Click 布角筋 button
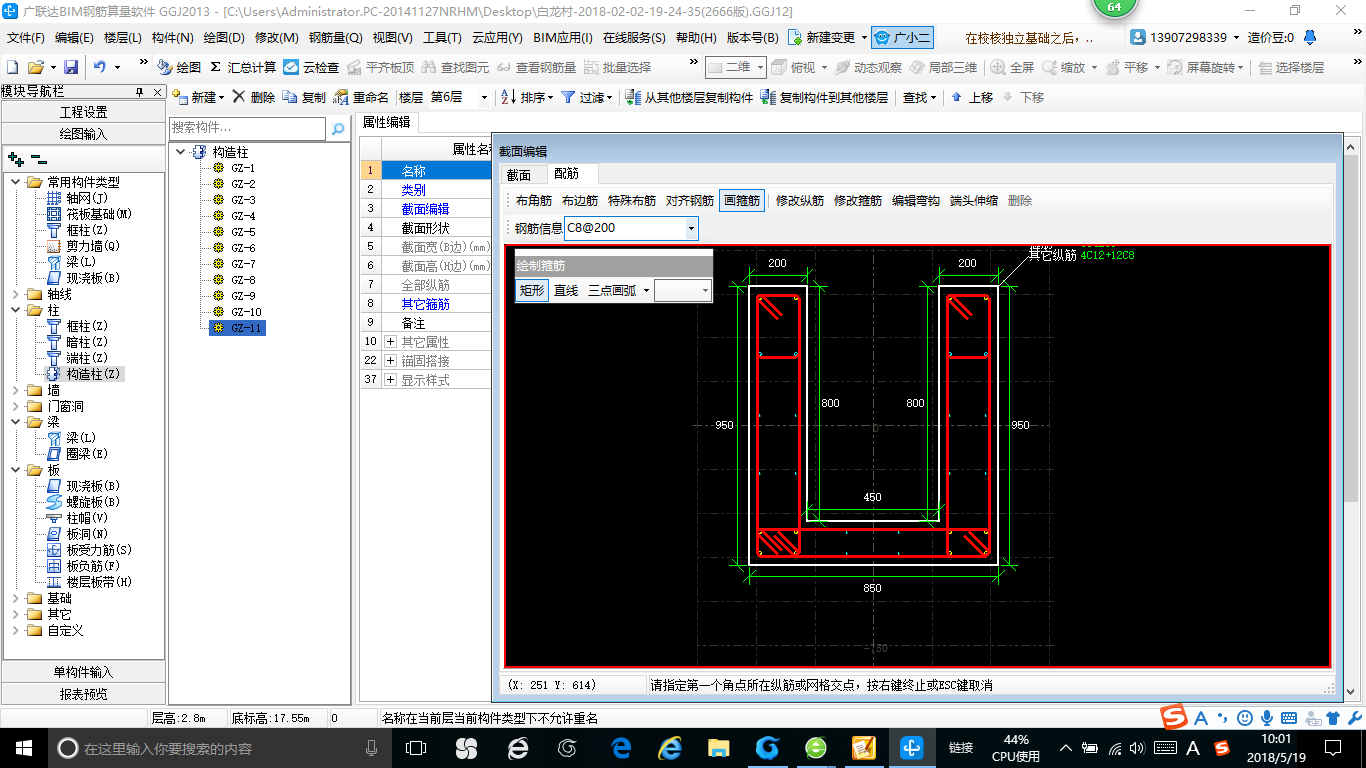 coord(534,200)
